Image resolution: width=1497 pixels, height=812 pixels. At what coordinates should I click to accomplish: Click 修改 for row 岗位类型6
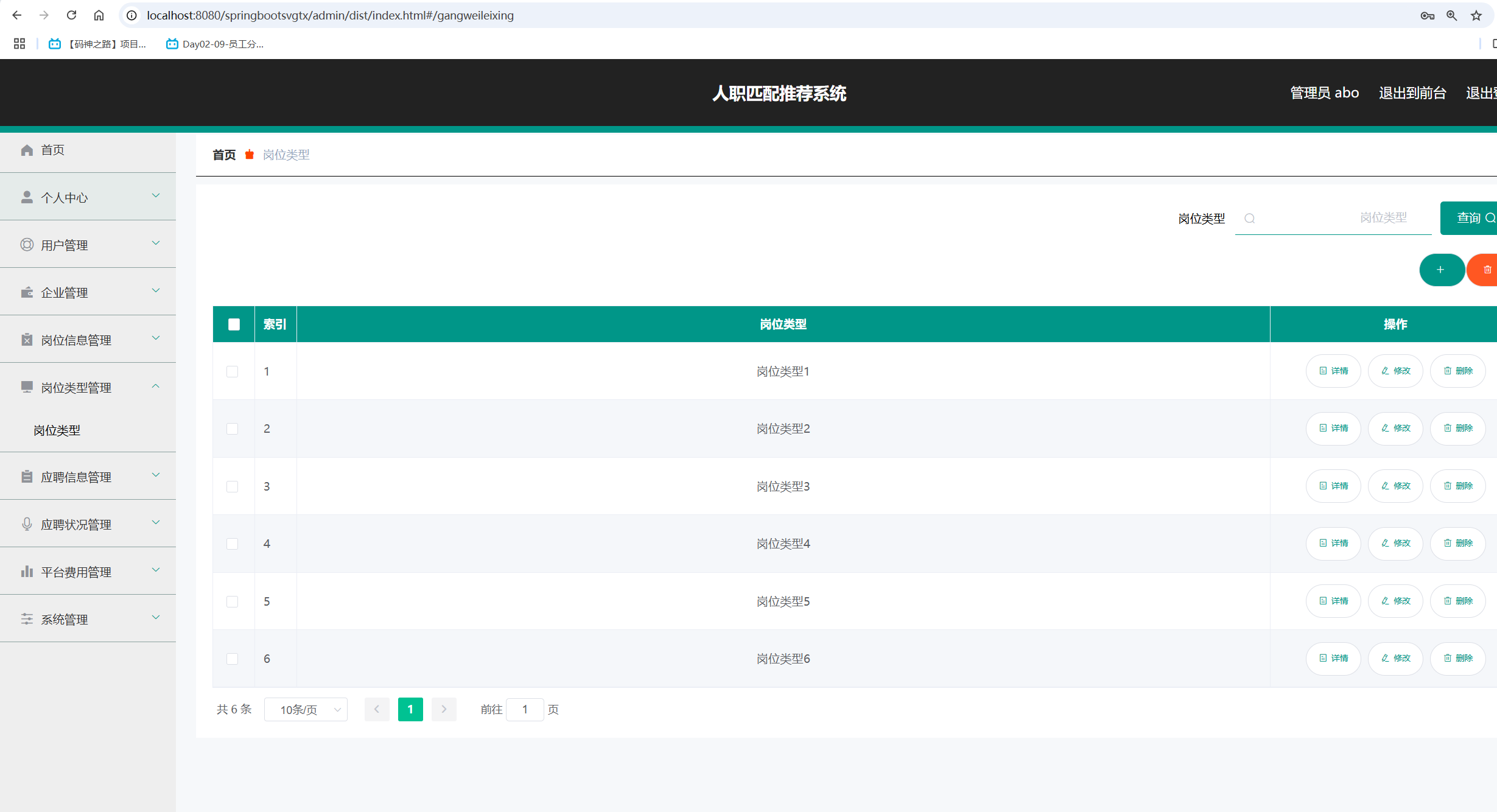(x=1395, y=658)
